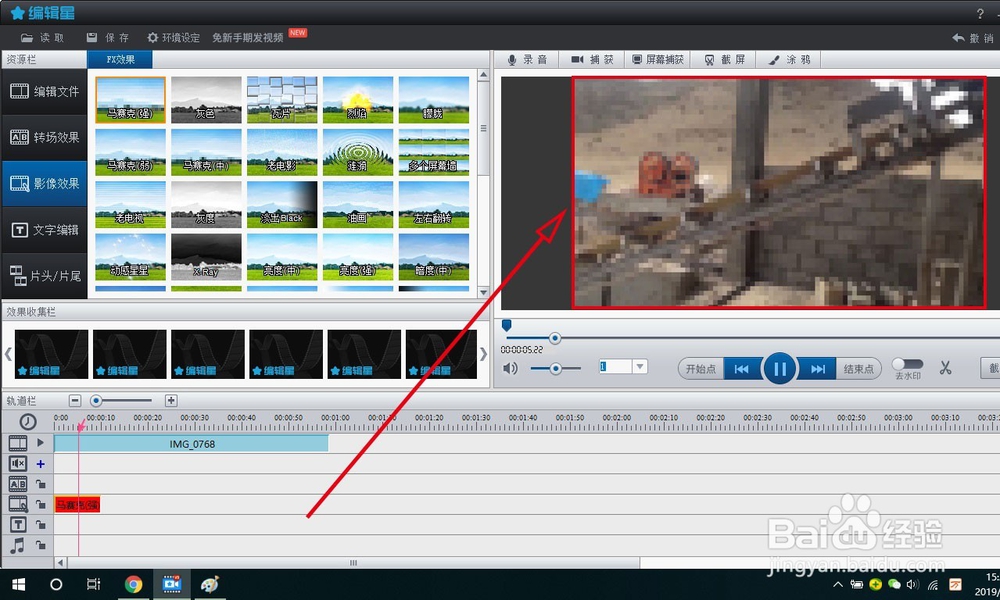
Task: Open the 读取 load project button
Action: (x=42, y=38)
